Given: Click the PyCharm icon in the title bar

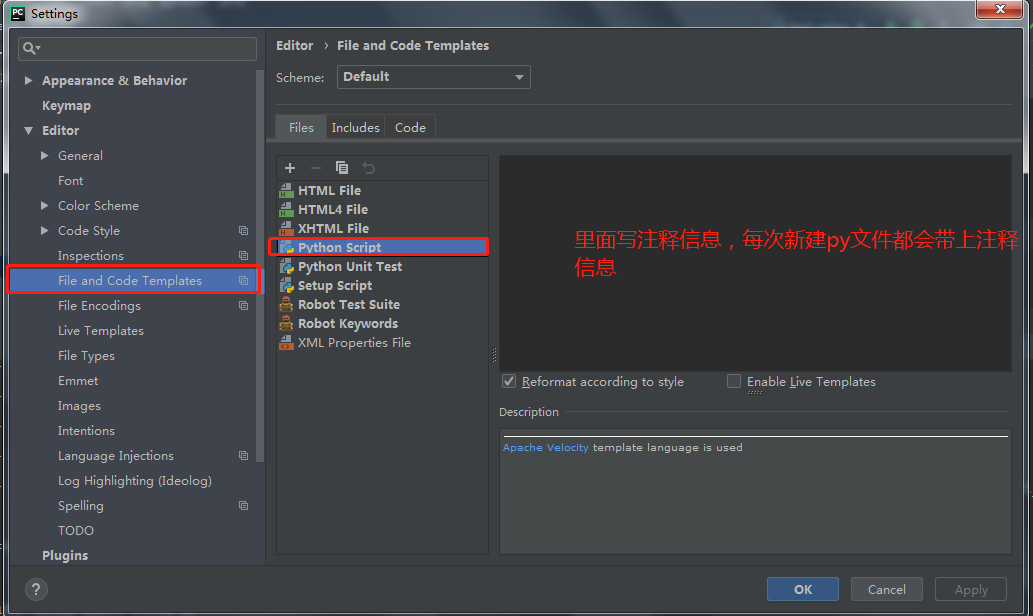Looking at the screenshot, I should point(18,13).
